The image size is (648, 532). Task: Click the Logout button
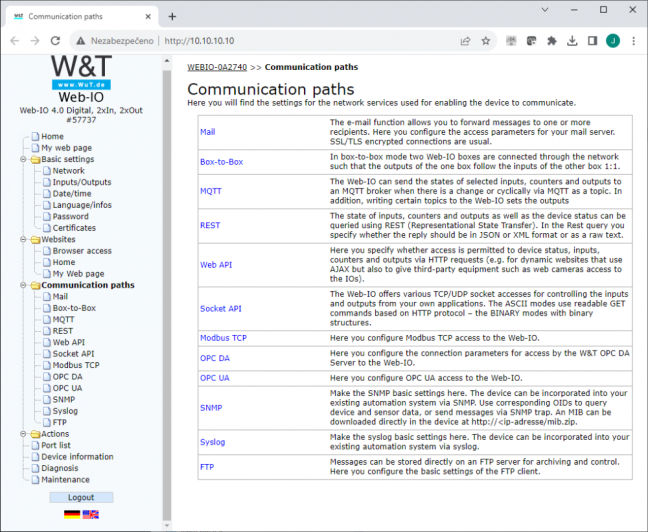coord(81,497)
